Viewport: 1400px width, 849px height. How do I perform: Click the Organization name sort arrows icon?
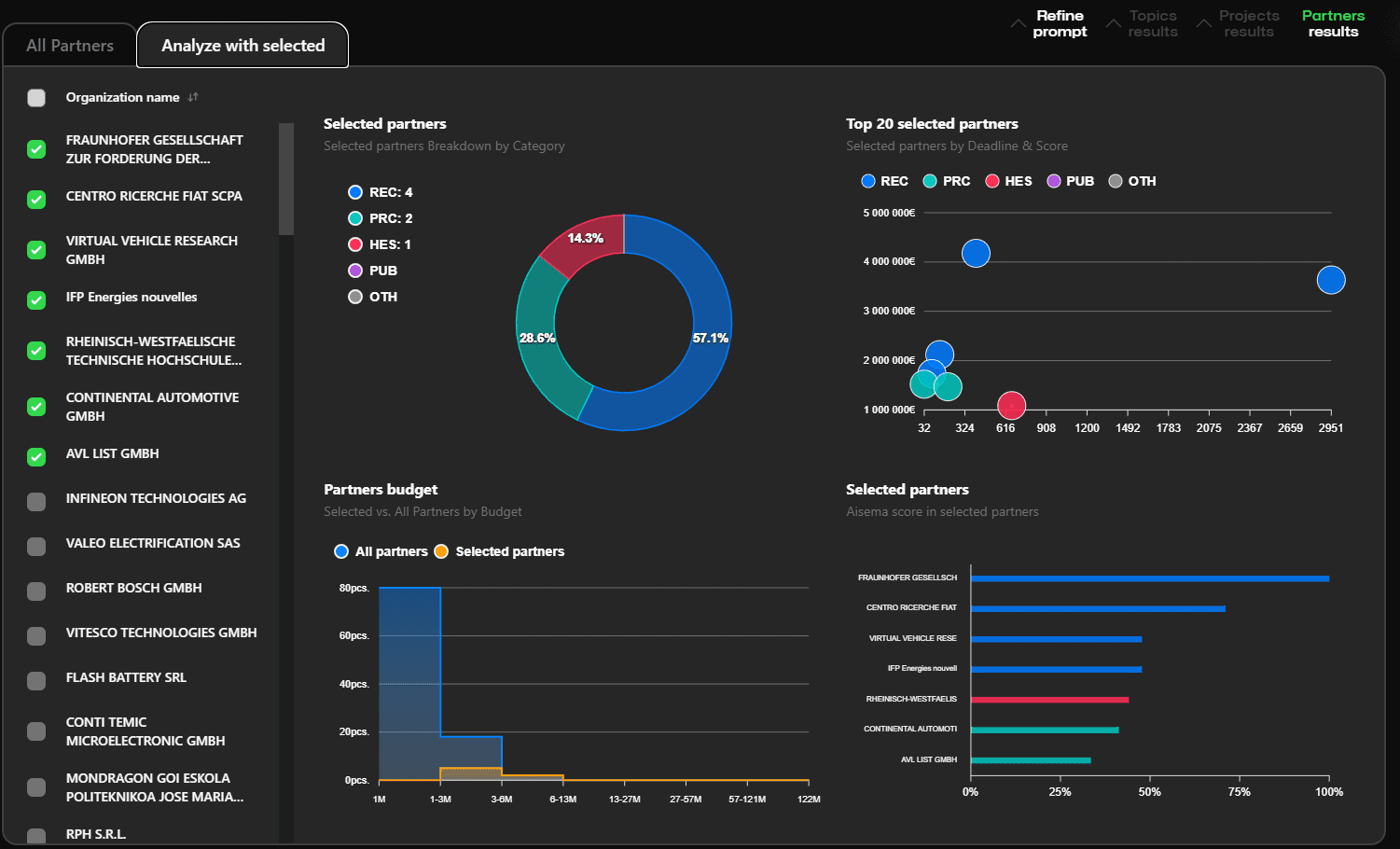tap(193, 97)
